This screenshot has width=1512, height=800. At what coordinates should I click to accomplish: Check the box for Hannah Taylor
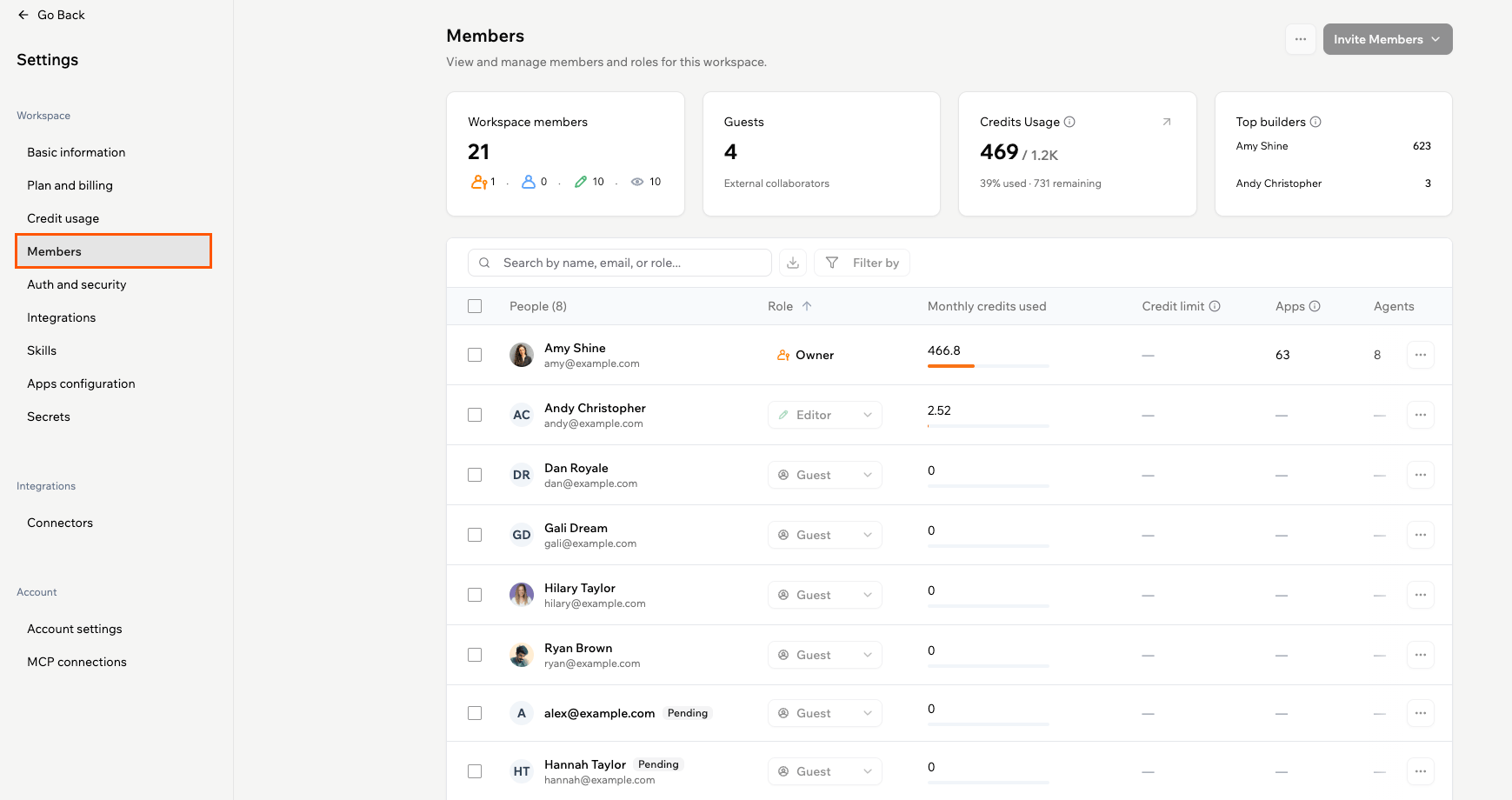coord(475,771)
